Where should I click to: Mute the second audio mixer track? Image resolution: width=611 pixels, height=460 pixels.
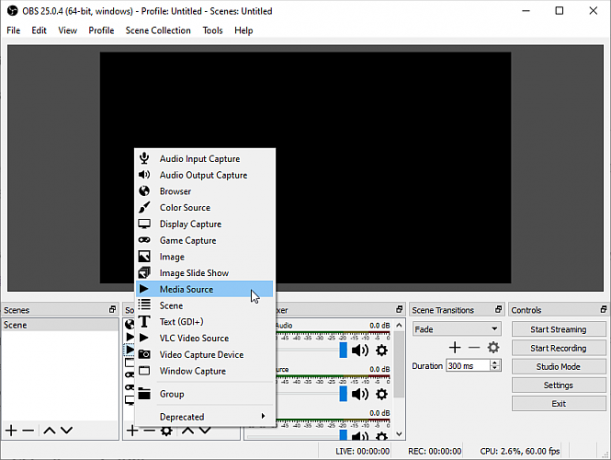(360, 394)
